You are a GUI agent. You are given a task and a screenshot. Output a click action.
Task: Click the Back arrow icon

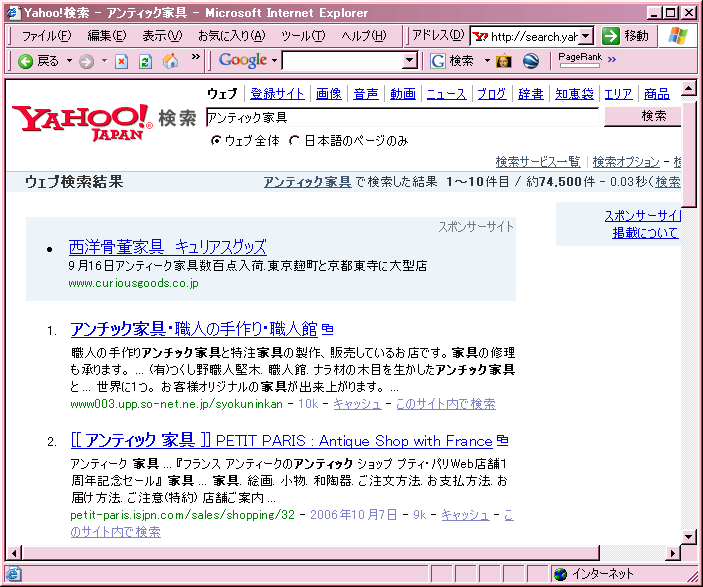point(25,61)
